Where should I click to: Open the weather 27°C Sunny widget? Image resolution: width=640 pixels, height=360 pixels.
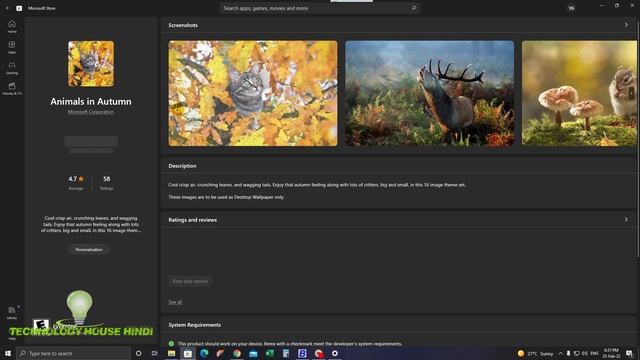point(535,353)
